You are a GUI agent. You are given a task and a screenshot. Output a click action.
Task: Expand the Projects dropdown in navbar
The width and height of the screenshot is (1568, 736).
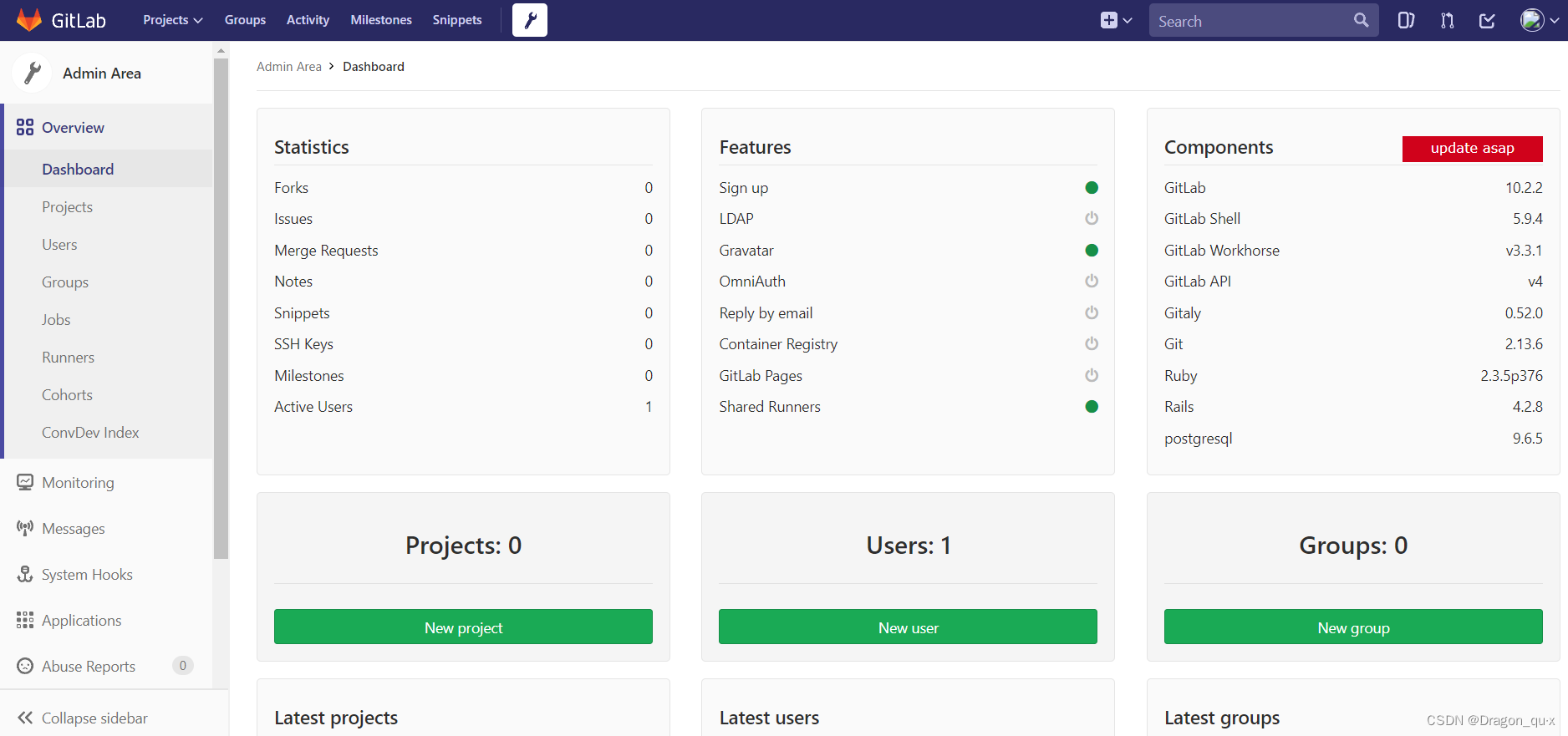point(173,20)
